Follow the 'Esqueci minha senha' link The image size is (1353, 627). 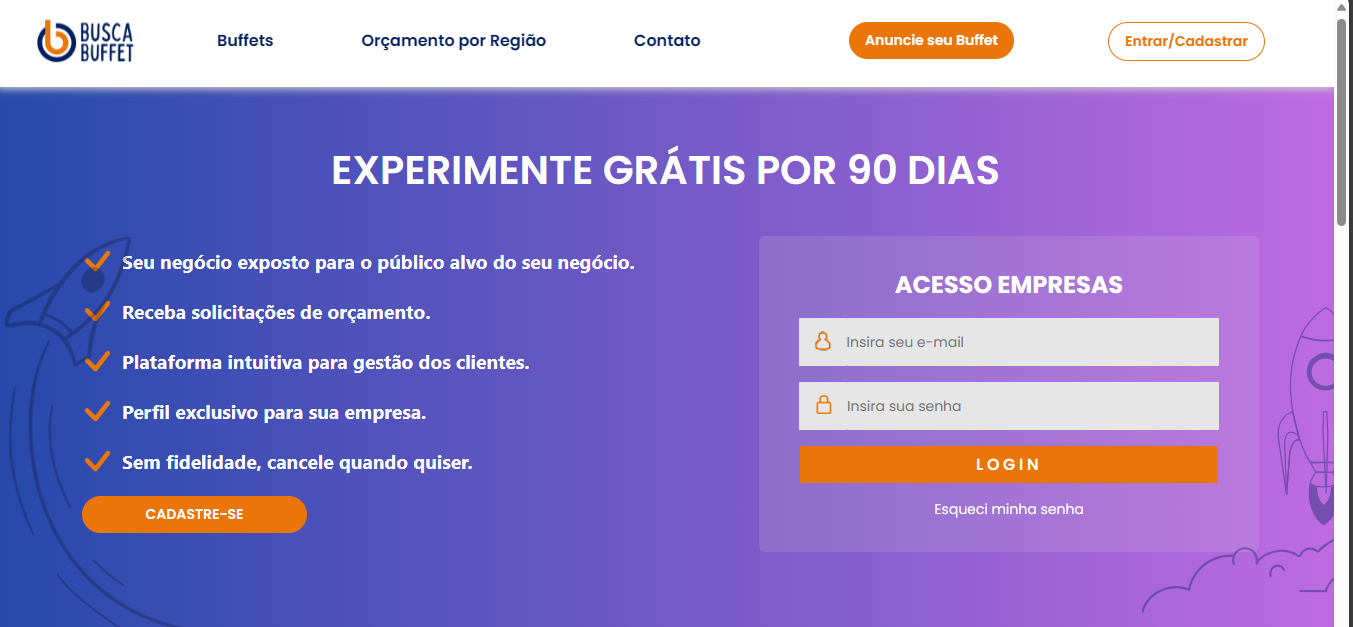(x=1008, y=509)
